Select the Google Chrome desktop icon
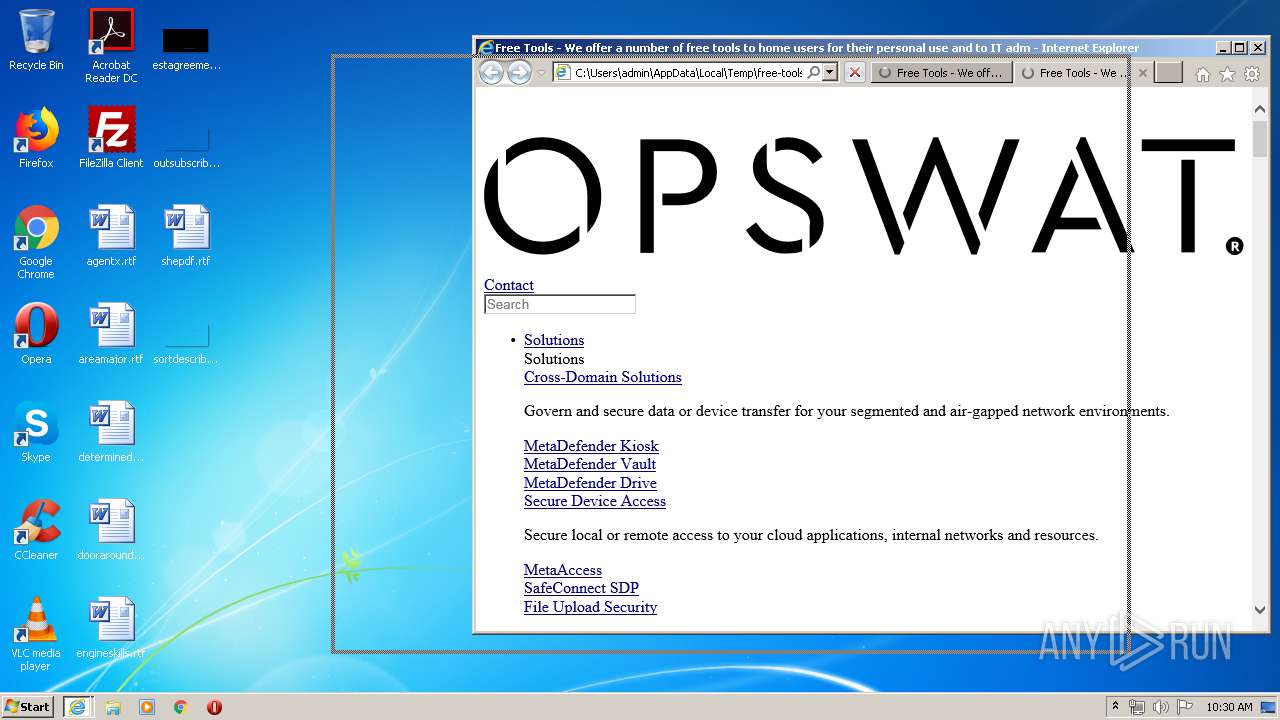The width and height of the screenshot is (1280, 720). click(x=36, y=242)
